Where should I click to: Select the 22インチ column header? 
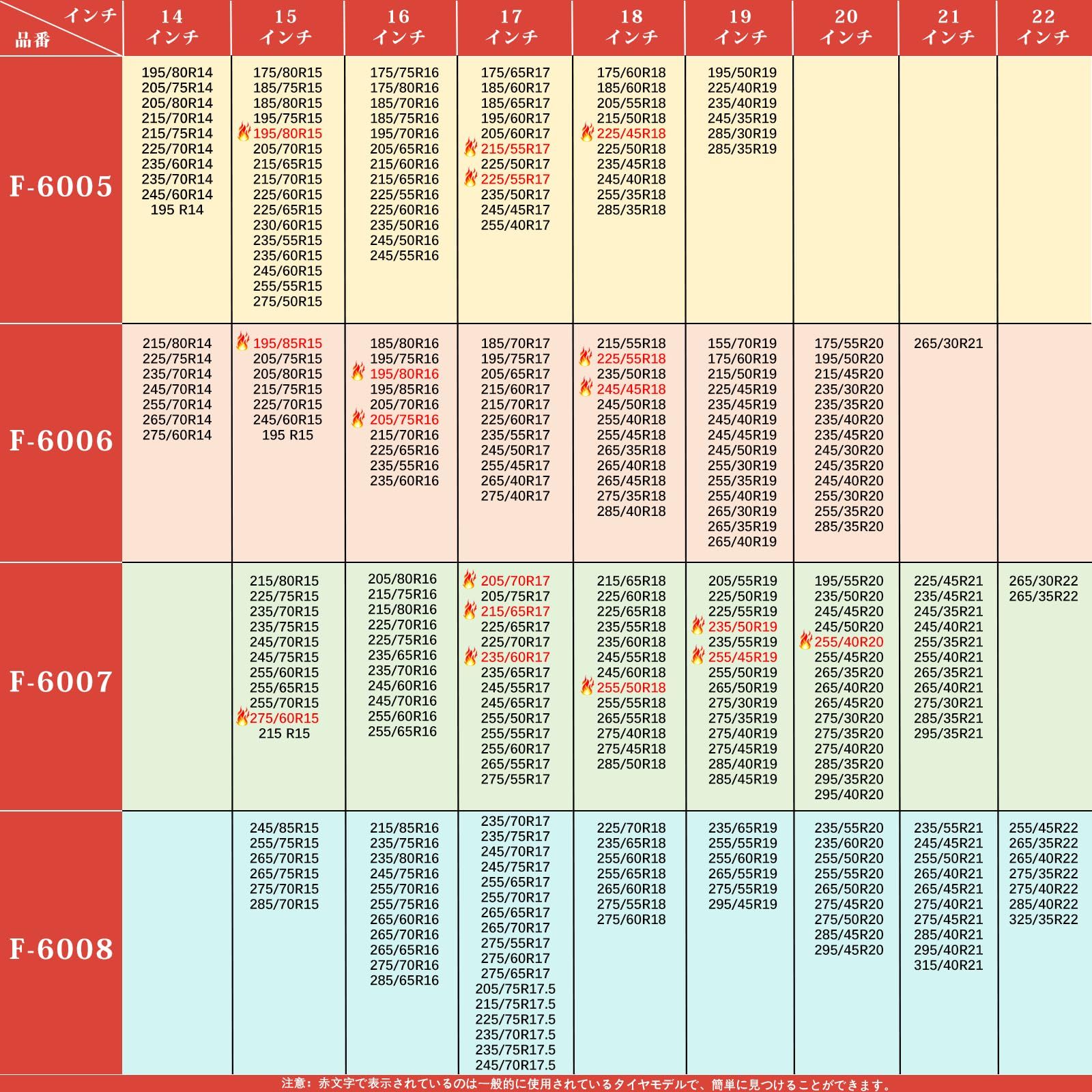pos(1043,27)
